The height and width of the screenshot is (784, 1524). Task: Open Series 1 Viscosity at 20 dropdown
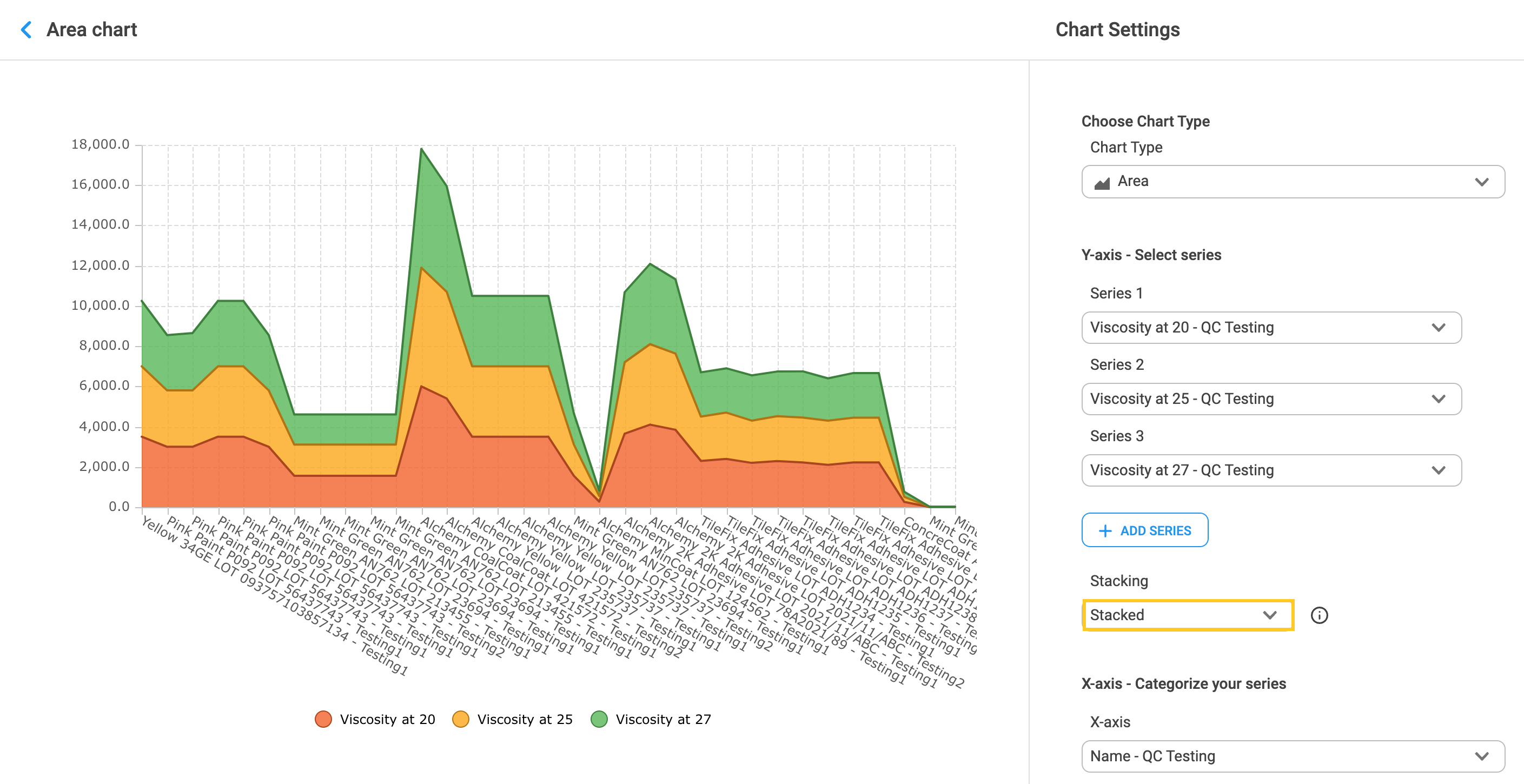coord(1271,328)
